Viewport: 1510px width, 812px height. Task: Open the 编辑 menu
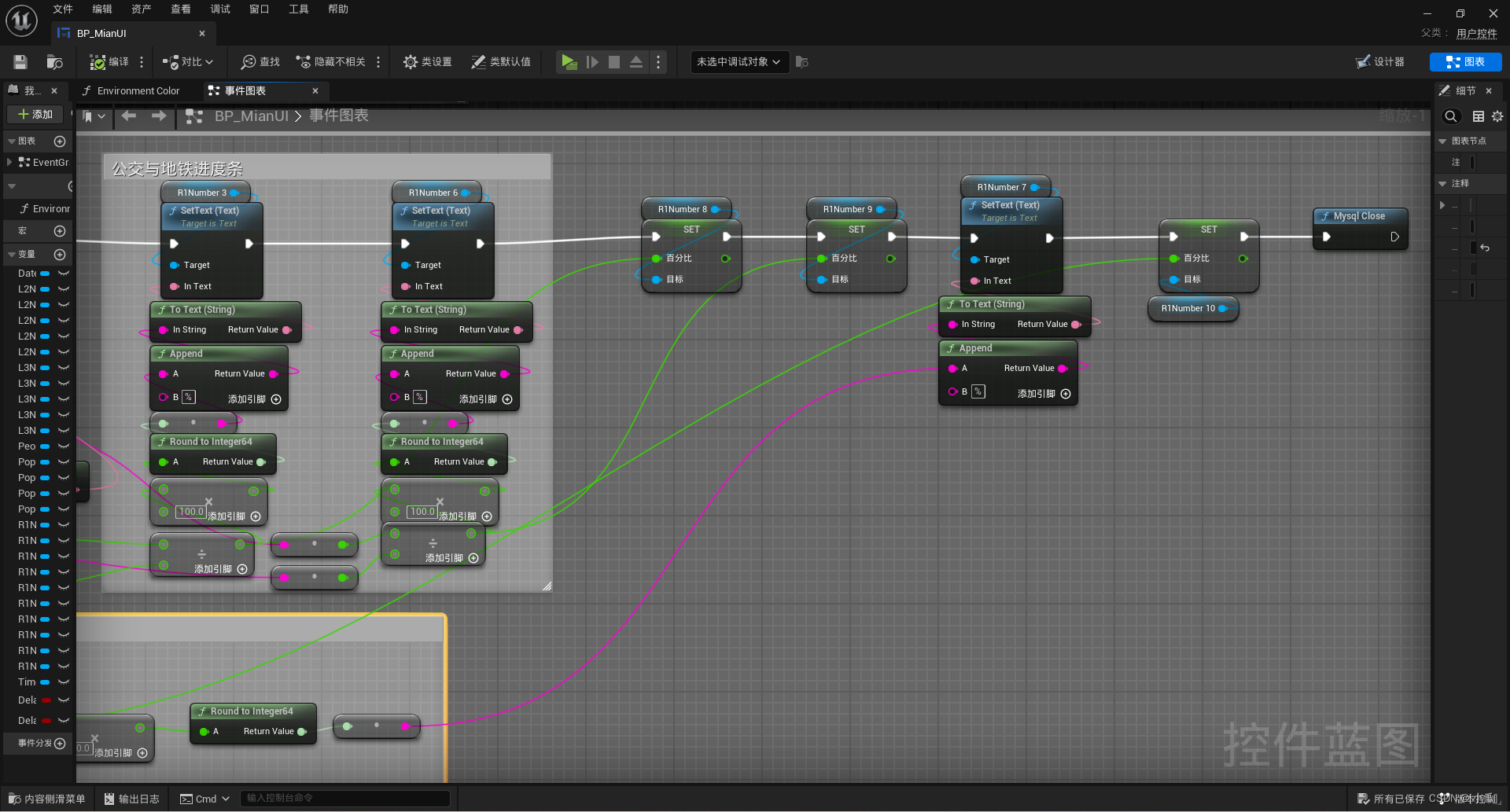[102, 9]
